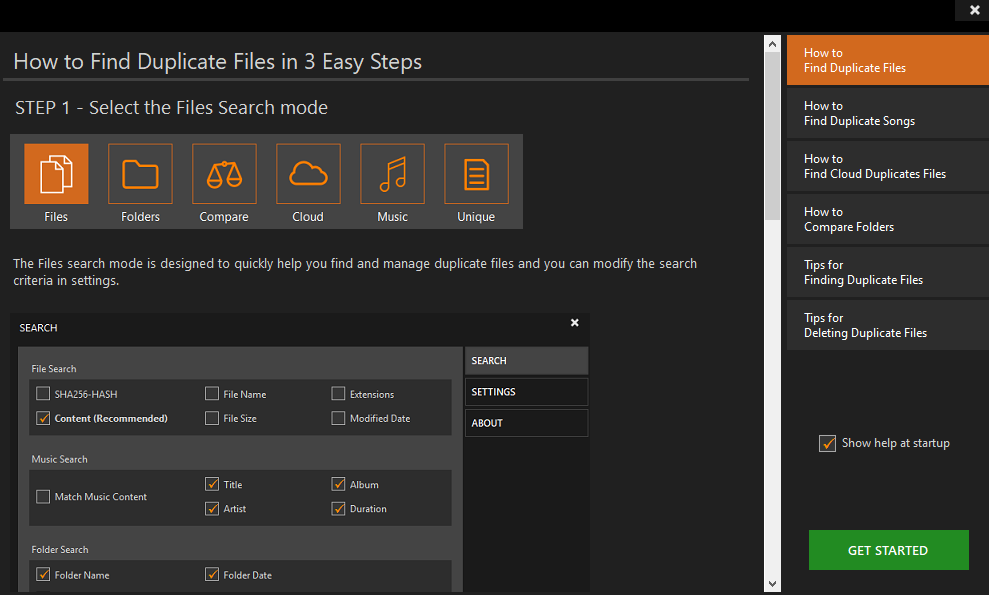The height and width of the screenshot is (595, 989).
Task: Disable Show help at startup checkbox
Action: (827, 443)
